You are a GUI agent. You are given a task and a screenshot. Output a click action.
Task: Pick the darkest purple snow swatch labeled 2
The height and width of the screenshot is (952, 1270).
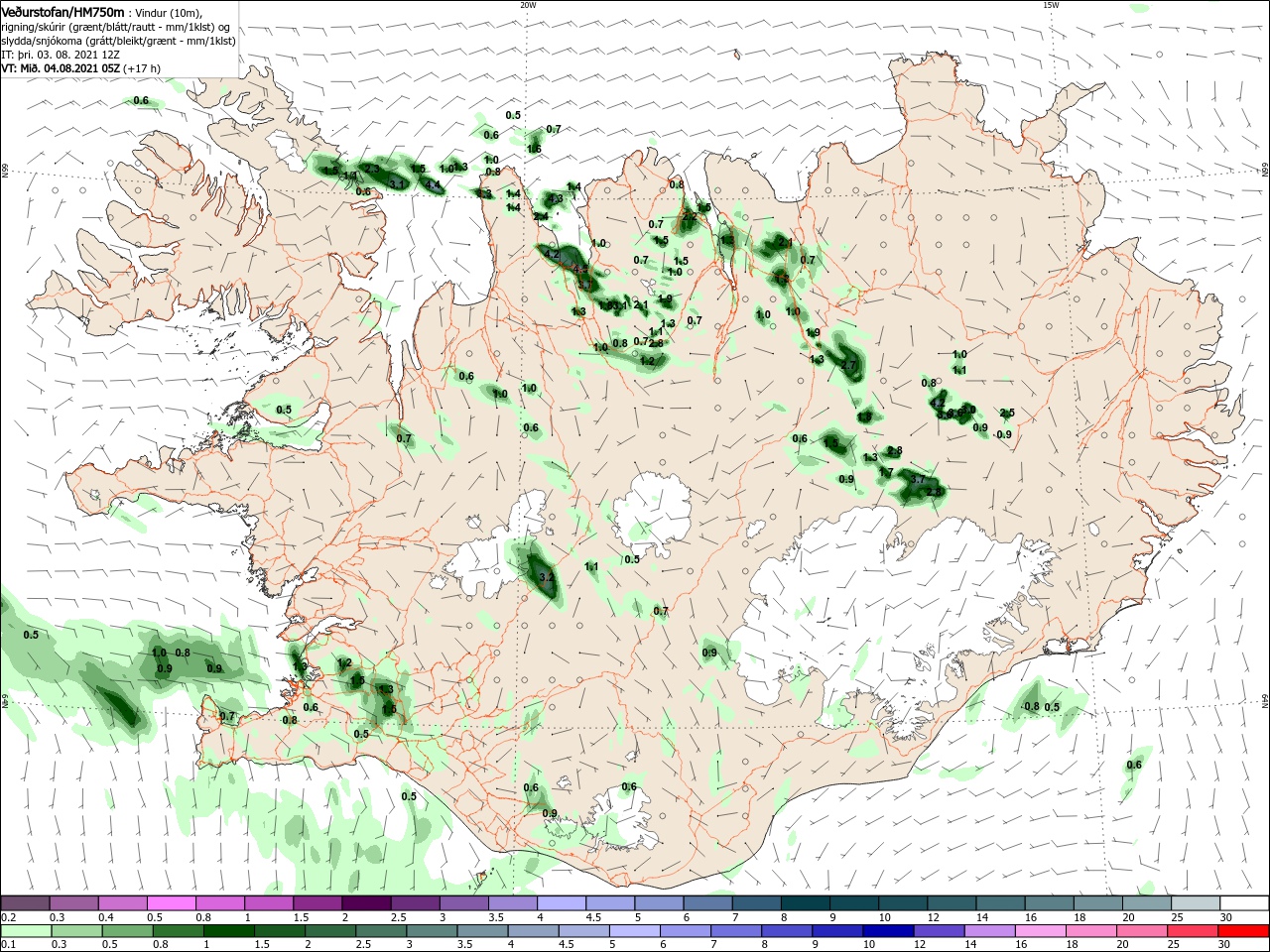[366, 903]
